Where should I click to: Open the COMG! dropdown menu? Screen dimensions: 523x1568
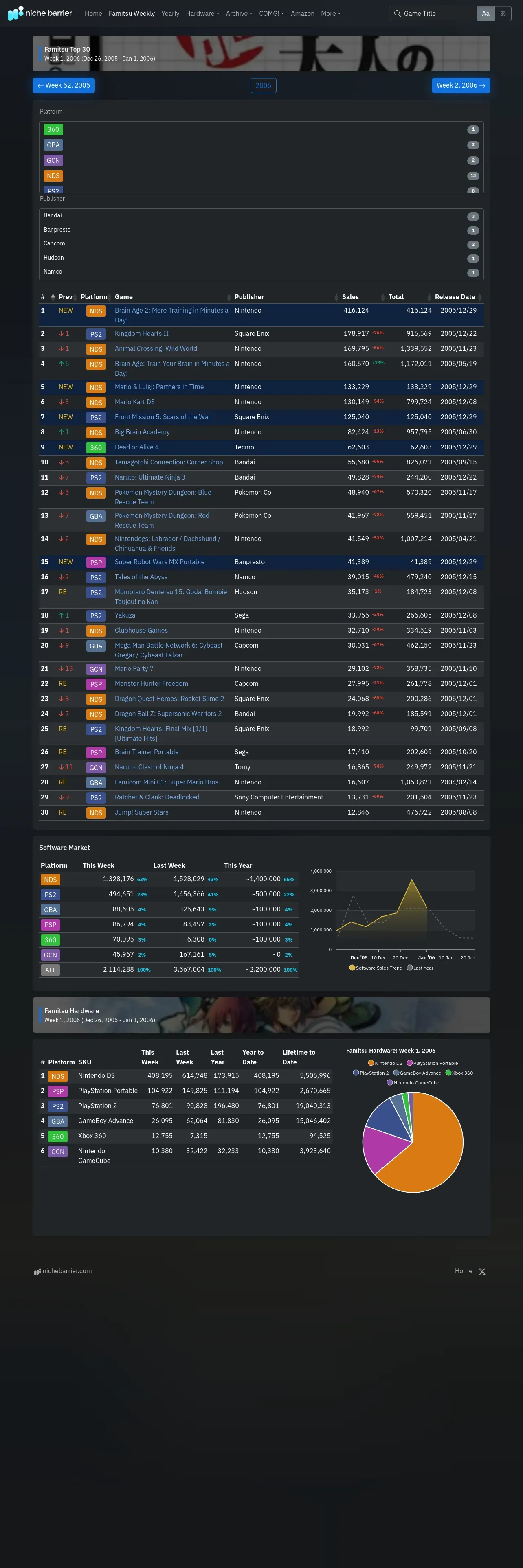pyautogui.click(x=272, y=13)
